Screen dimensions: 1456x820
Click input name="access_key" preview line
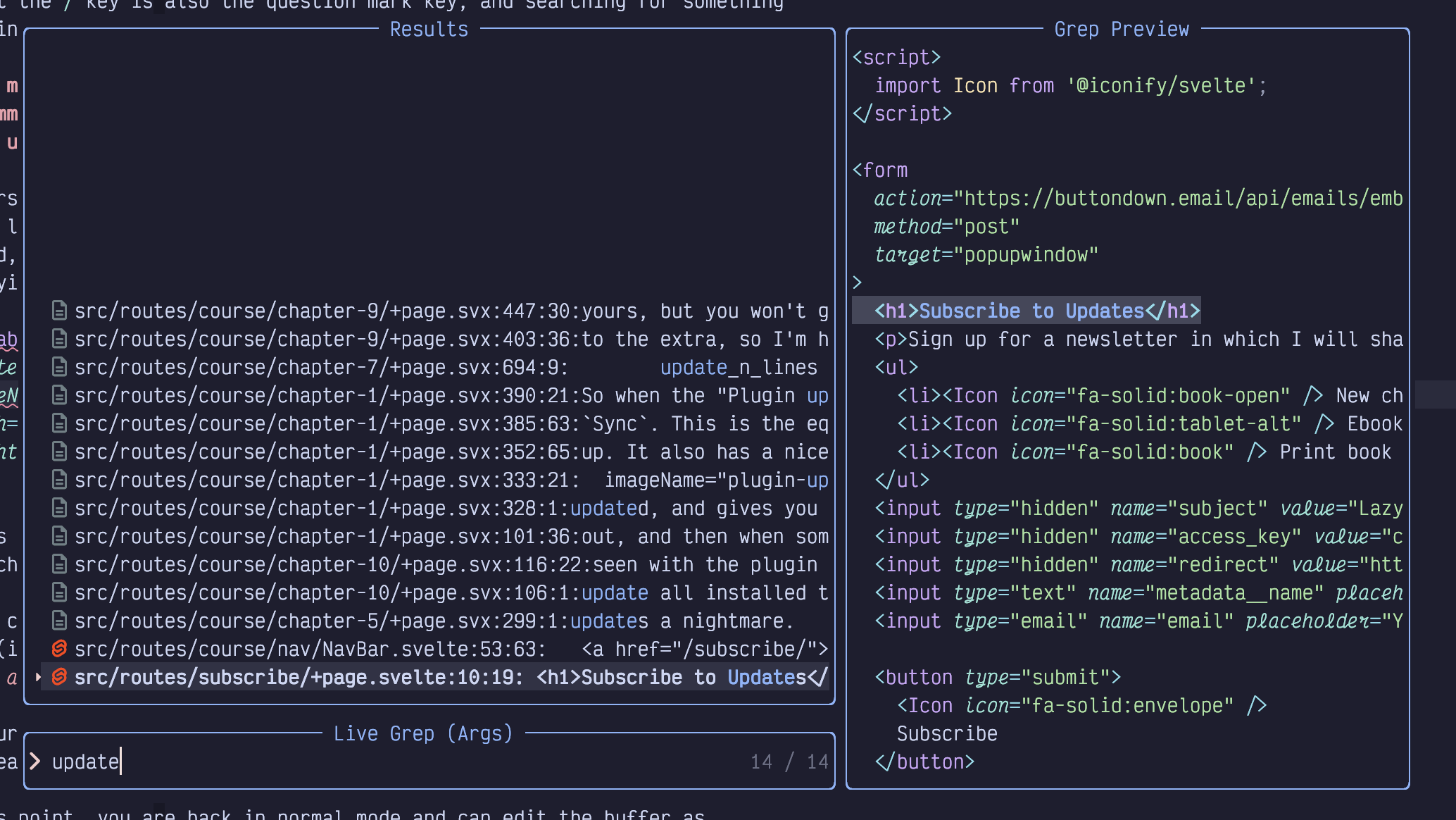coord(1139,536)
